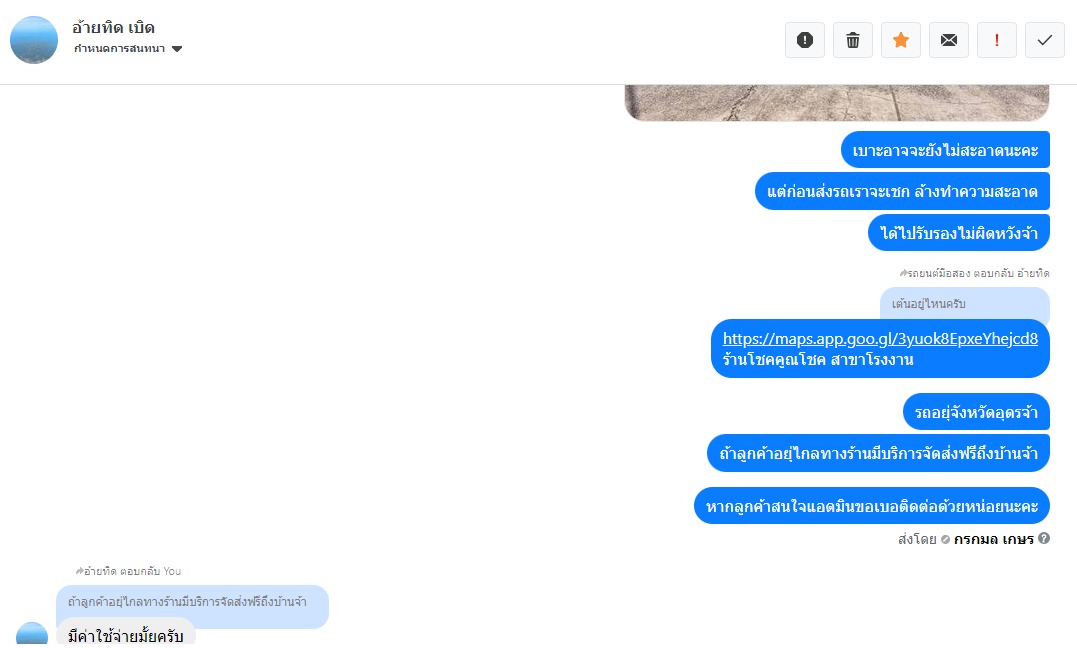Toggle the orange star follow-up icon

901,40
